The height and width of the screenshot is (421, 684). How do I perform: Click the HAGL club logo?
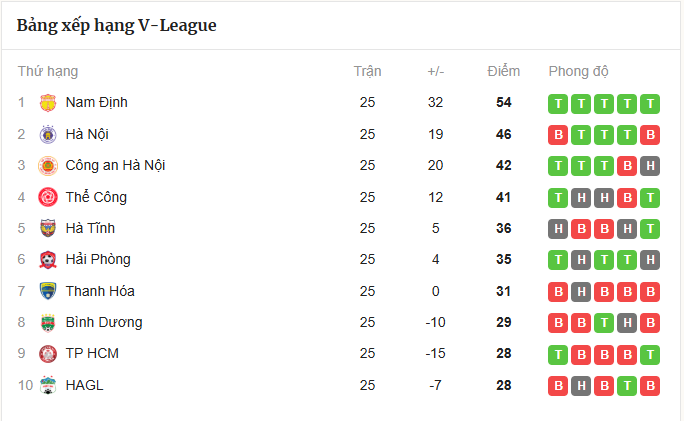click(48, 385)
